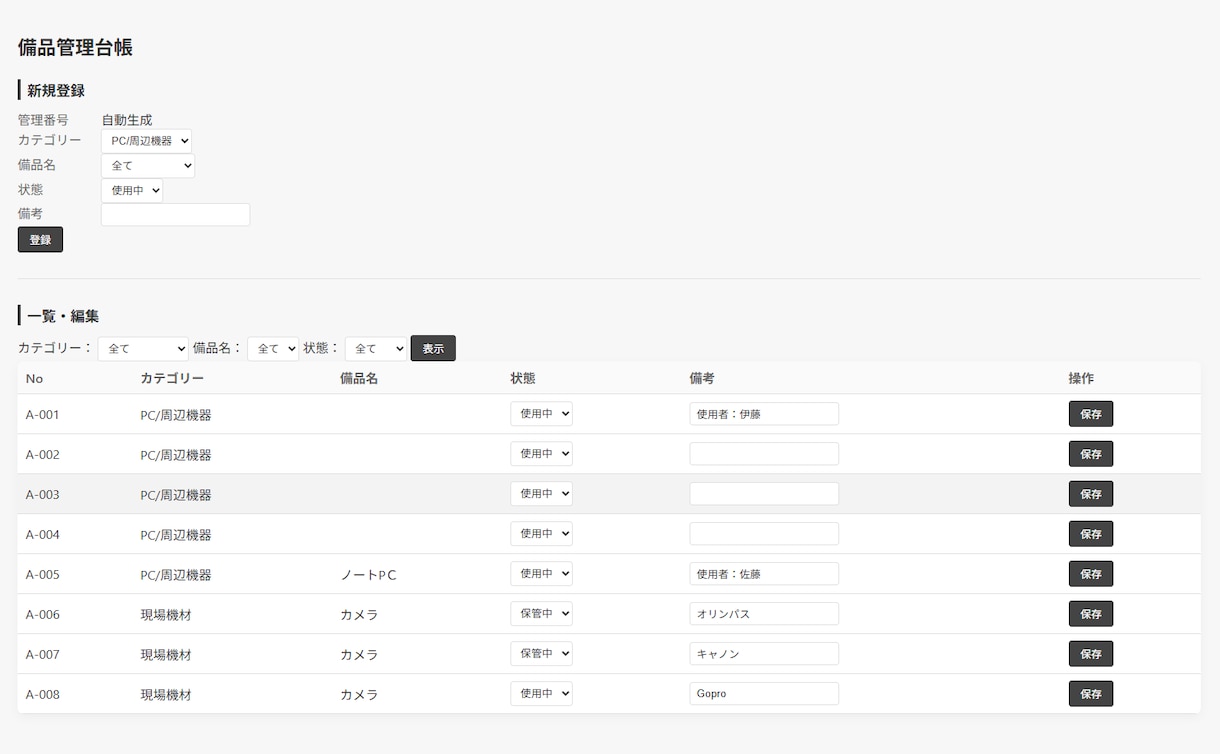Save row A-007 with 保存

1091,654
